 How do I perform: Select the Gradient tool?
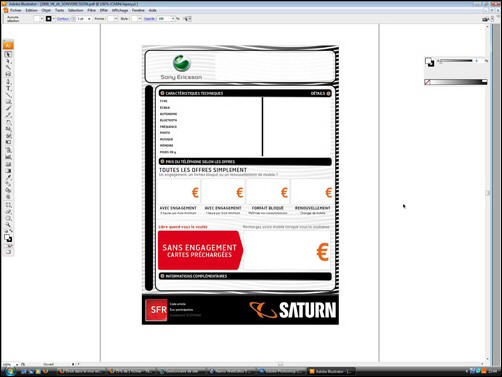pos(8,171)
